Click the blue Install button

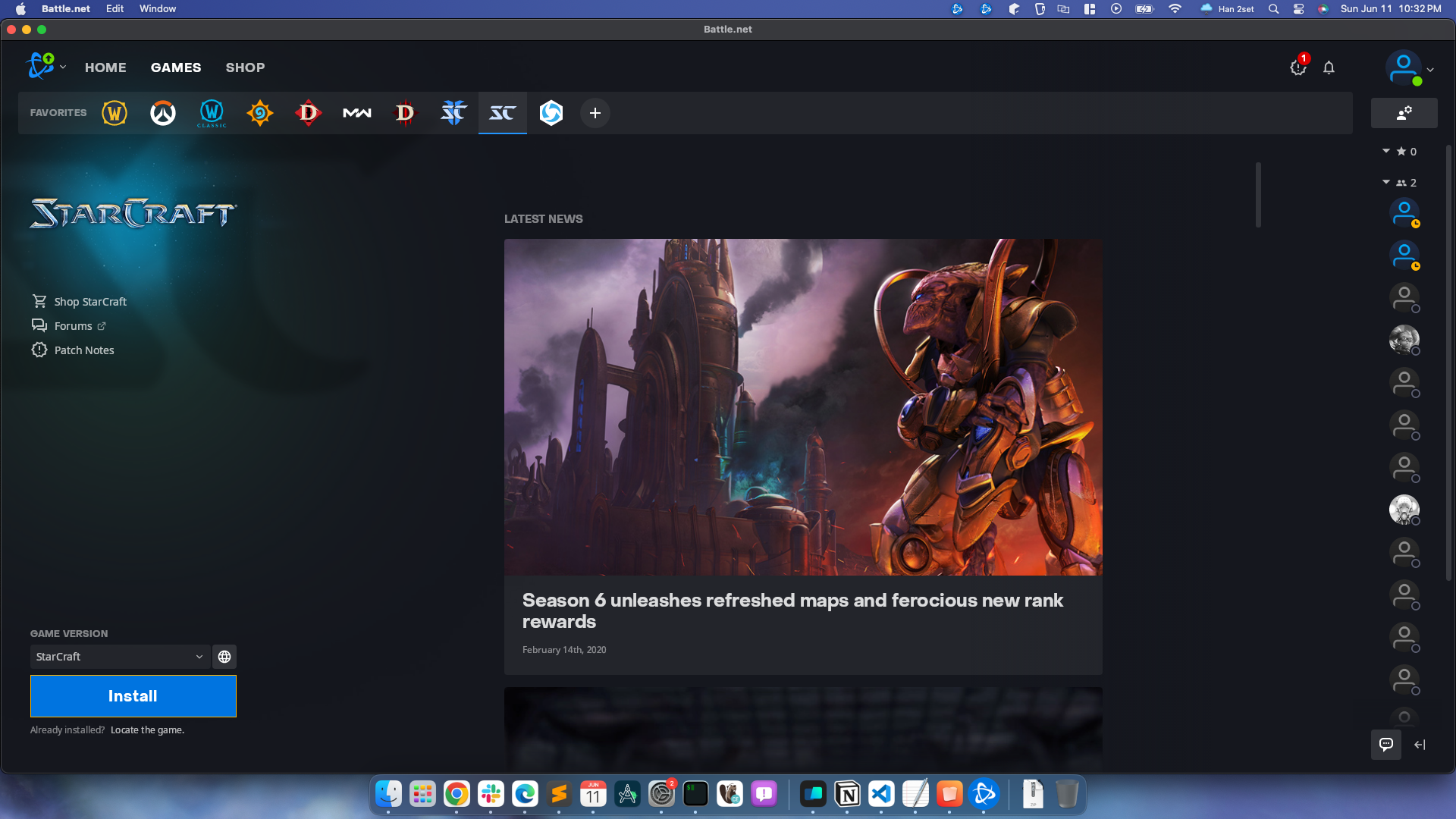pos(133,696)
